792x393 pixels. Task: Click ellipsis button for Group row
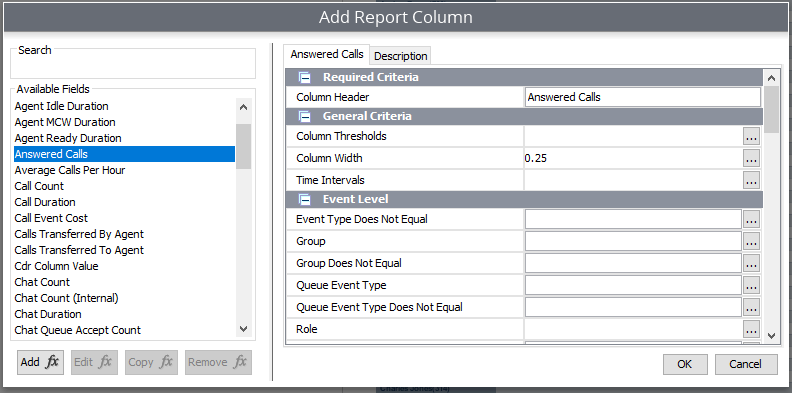click(x=752, y=241)
